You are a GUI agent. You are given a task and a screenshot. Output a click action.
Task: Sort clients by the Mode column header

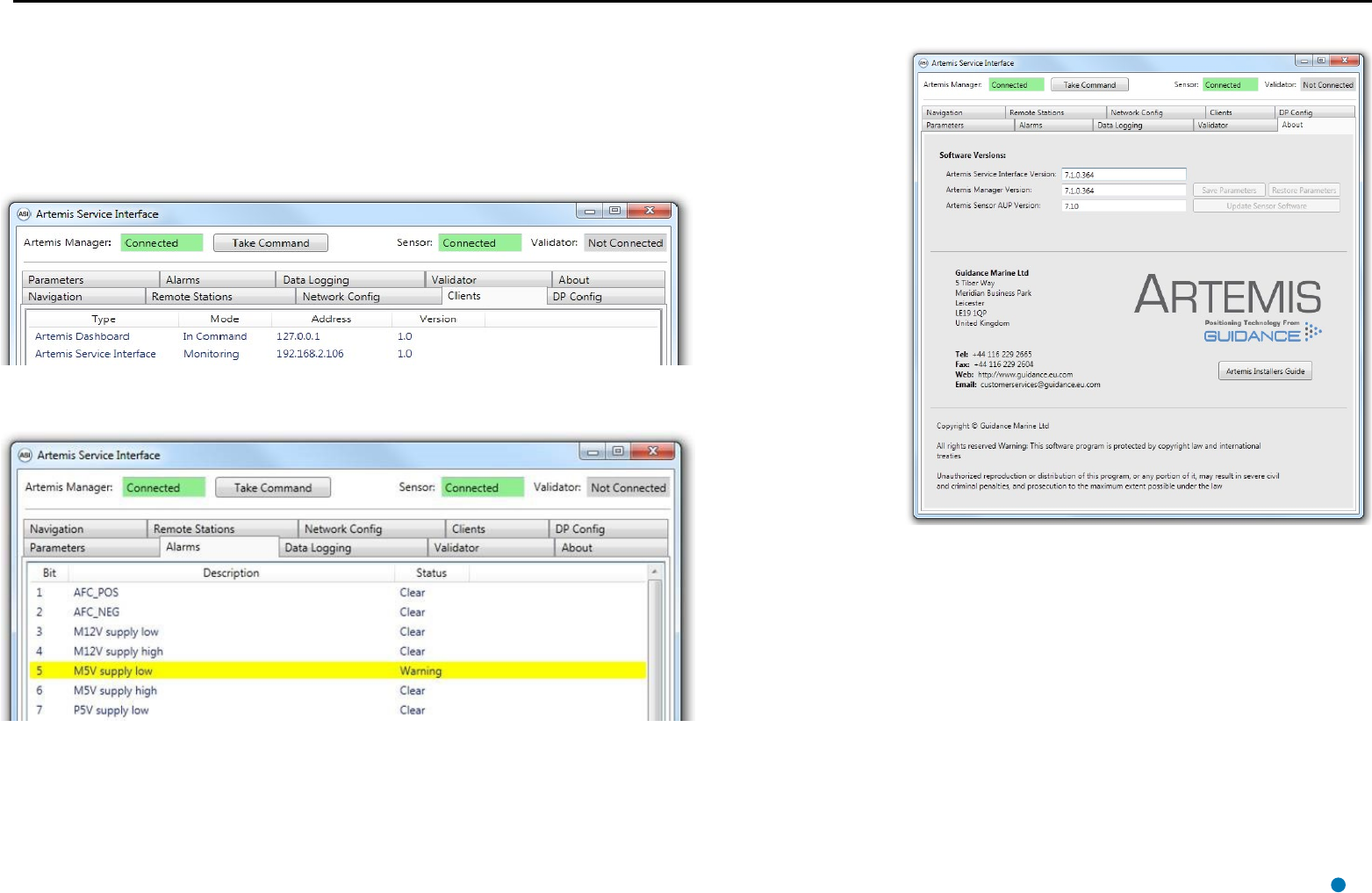tap(225, 319)
